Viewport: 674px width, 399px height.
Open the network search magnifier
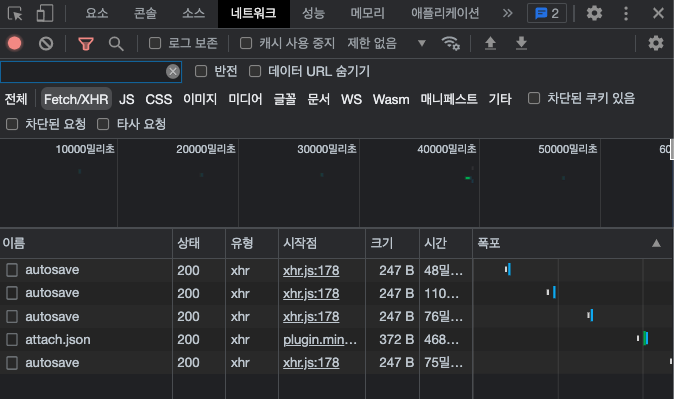pyautogui.click(x=116, y=43)
